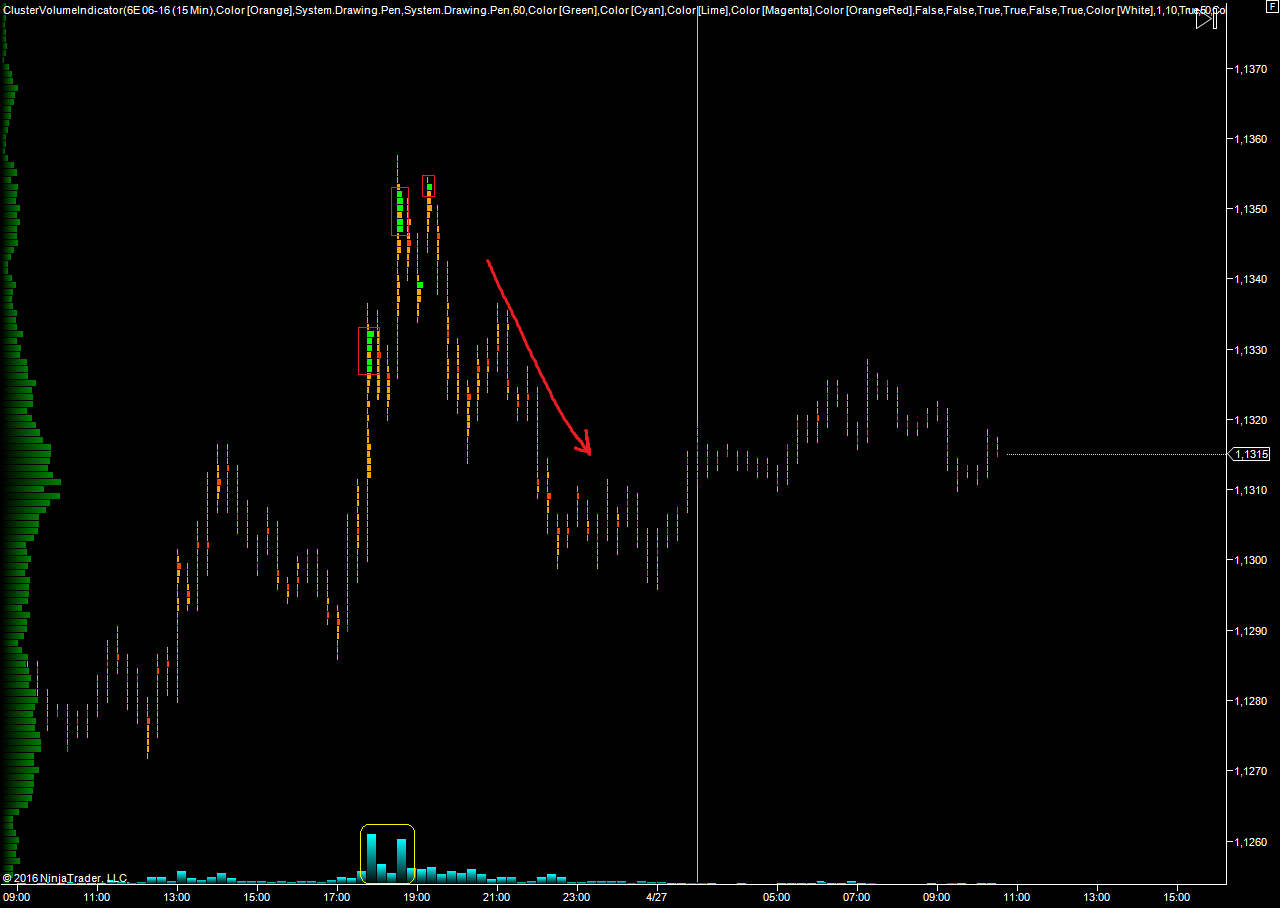The width and height of the screenshot is (1280, 908).
Task: Click the 2016 NinjaTrader, LLC copyright text
Action: coord(65,878)
